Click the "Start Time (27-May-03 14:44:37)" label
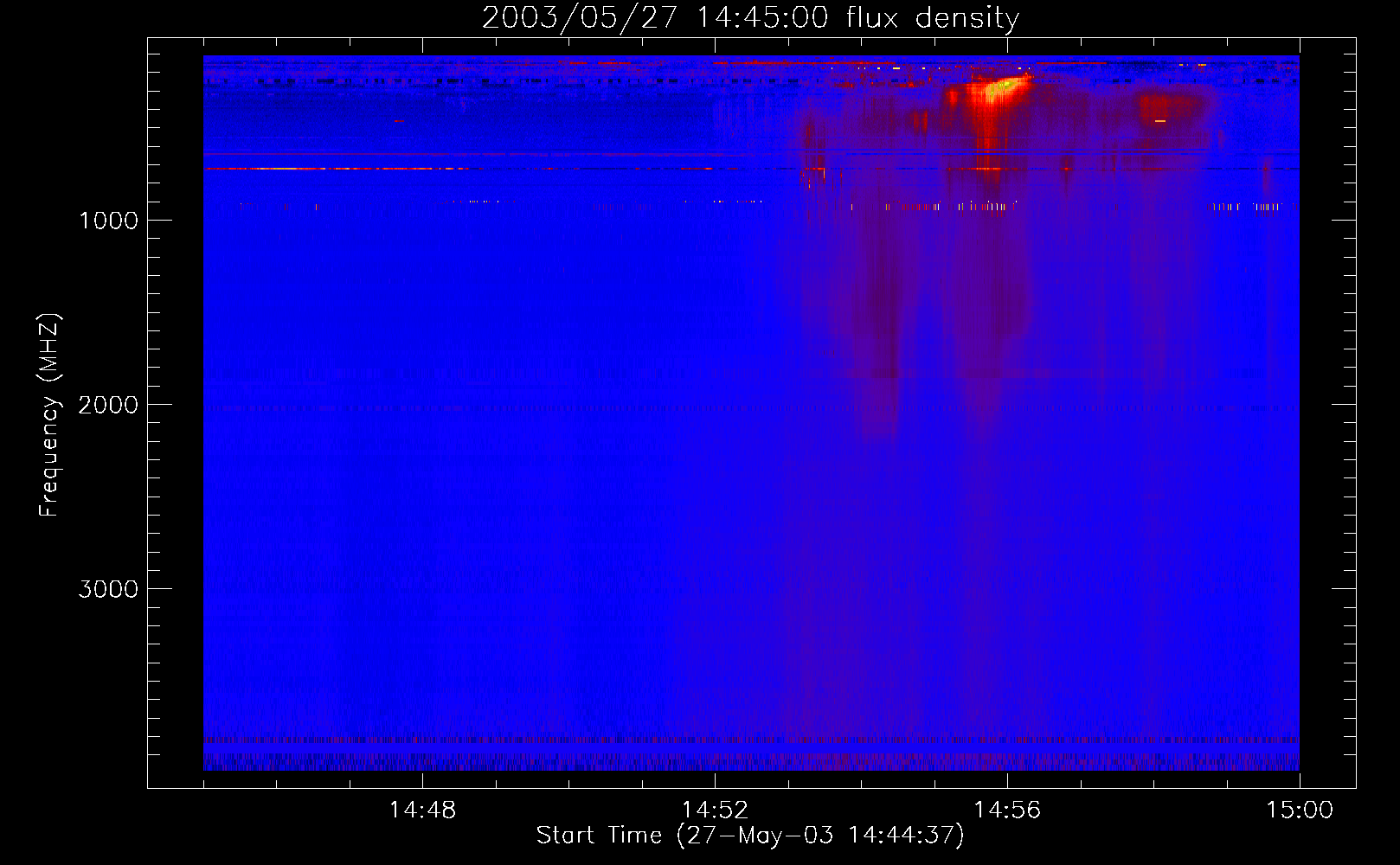Image resolution: width=1400 pixels, height=865 pixels. point(750,836)
